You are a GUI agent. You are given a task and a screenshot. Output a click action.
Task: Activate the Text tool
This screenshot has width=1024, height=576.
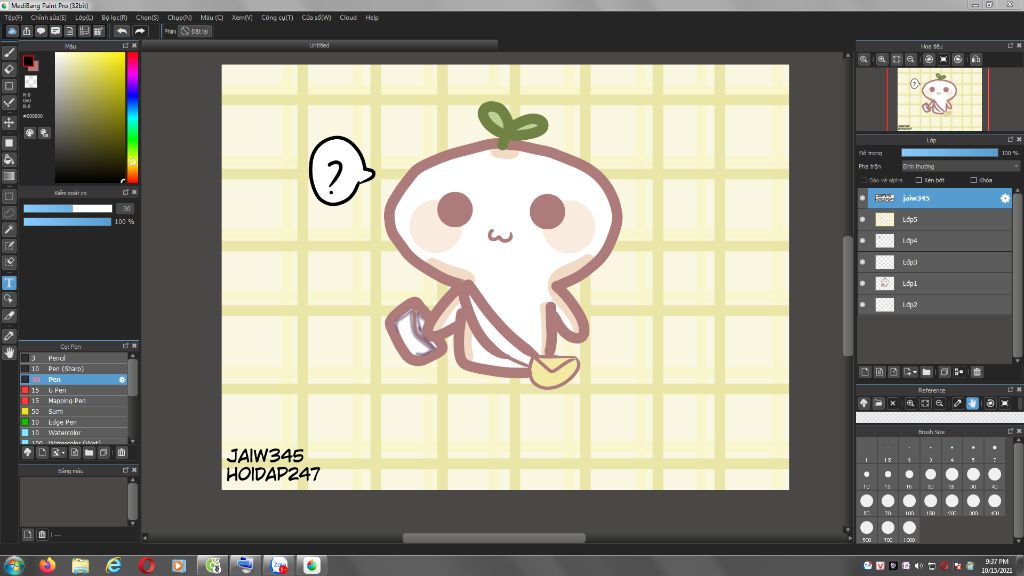pyautogui.click(x=9, y=283)
